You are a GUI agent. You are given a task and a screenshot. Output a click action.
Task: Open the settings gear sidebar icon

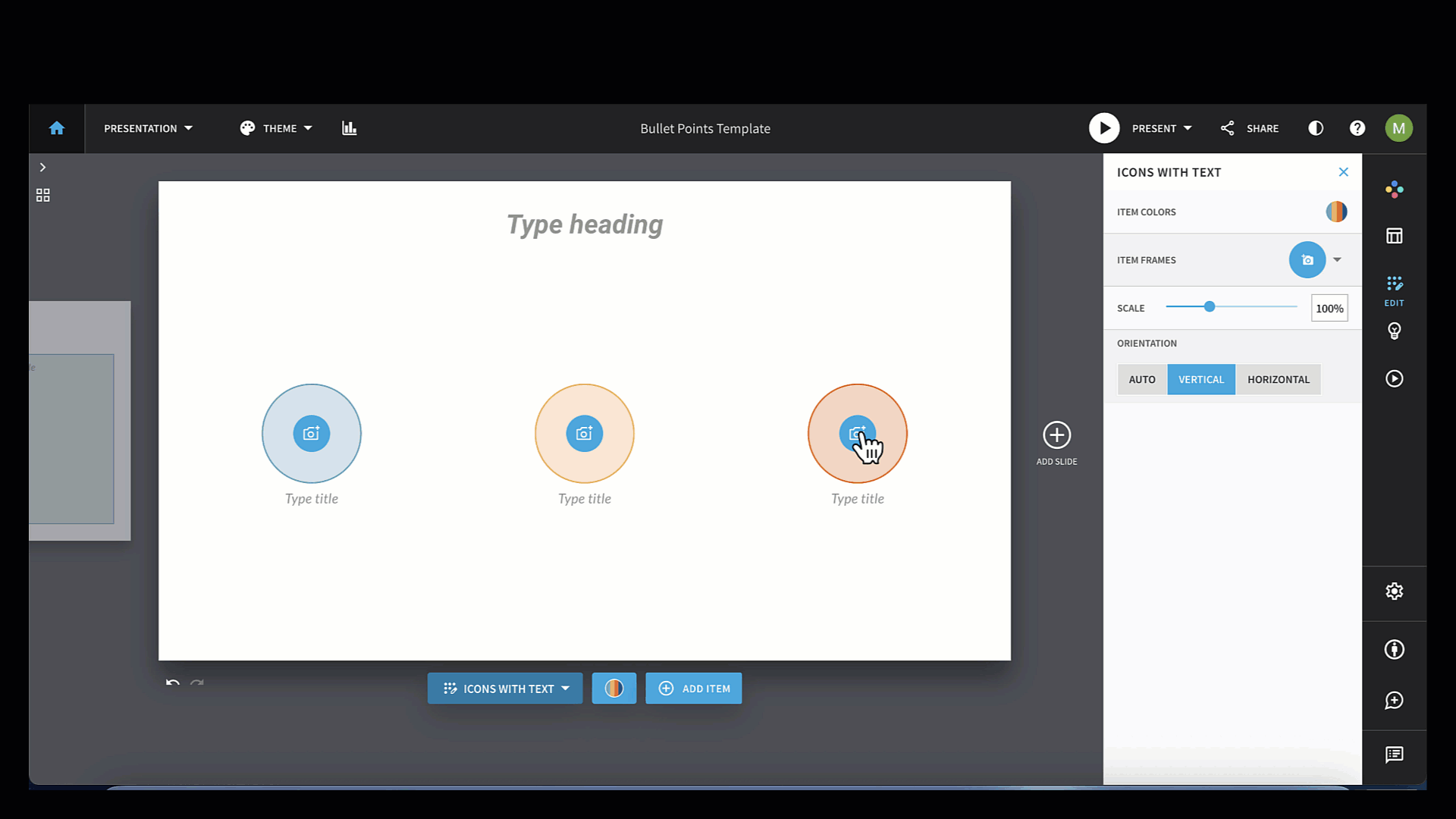tap(1394, 591)
